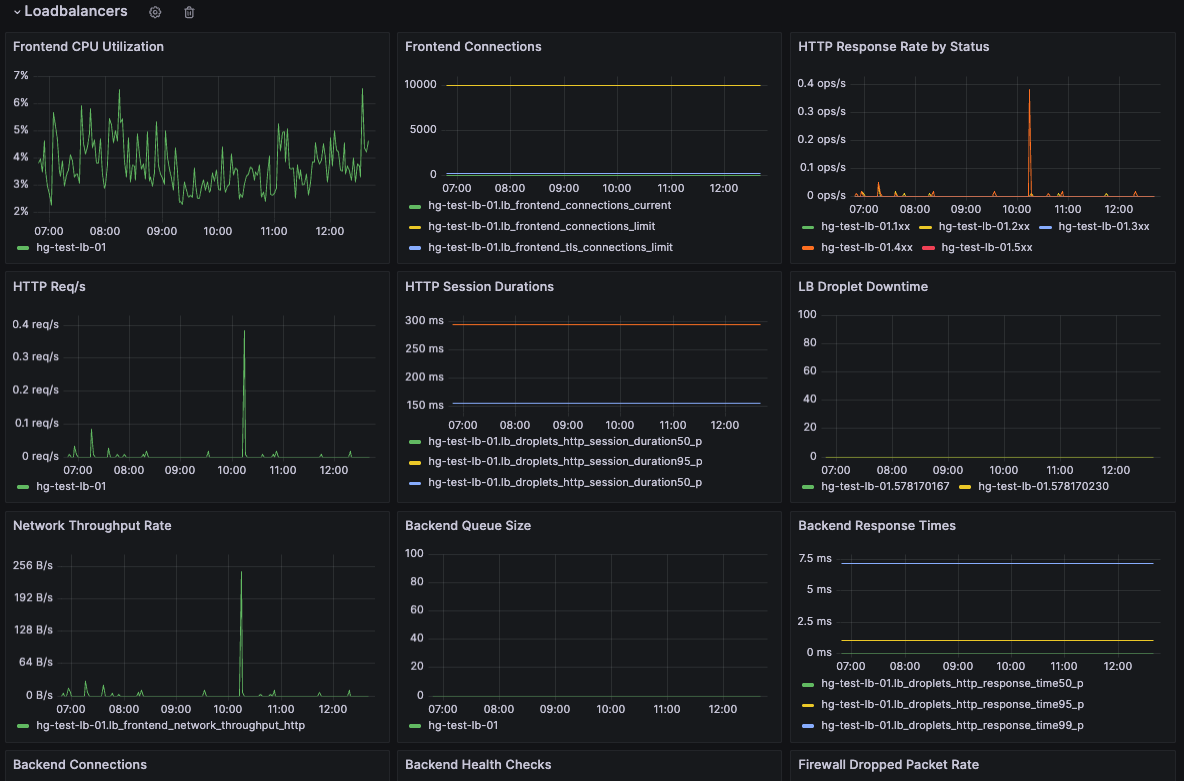Image resolution: width=1184 pixels, height=781 pixels.
Task: Toggle hg-test-lb-01.3xx legend series
Action: click(x=1103, y=227)
